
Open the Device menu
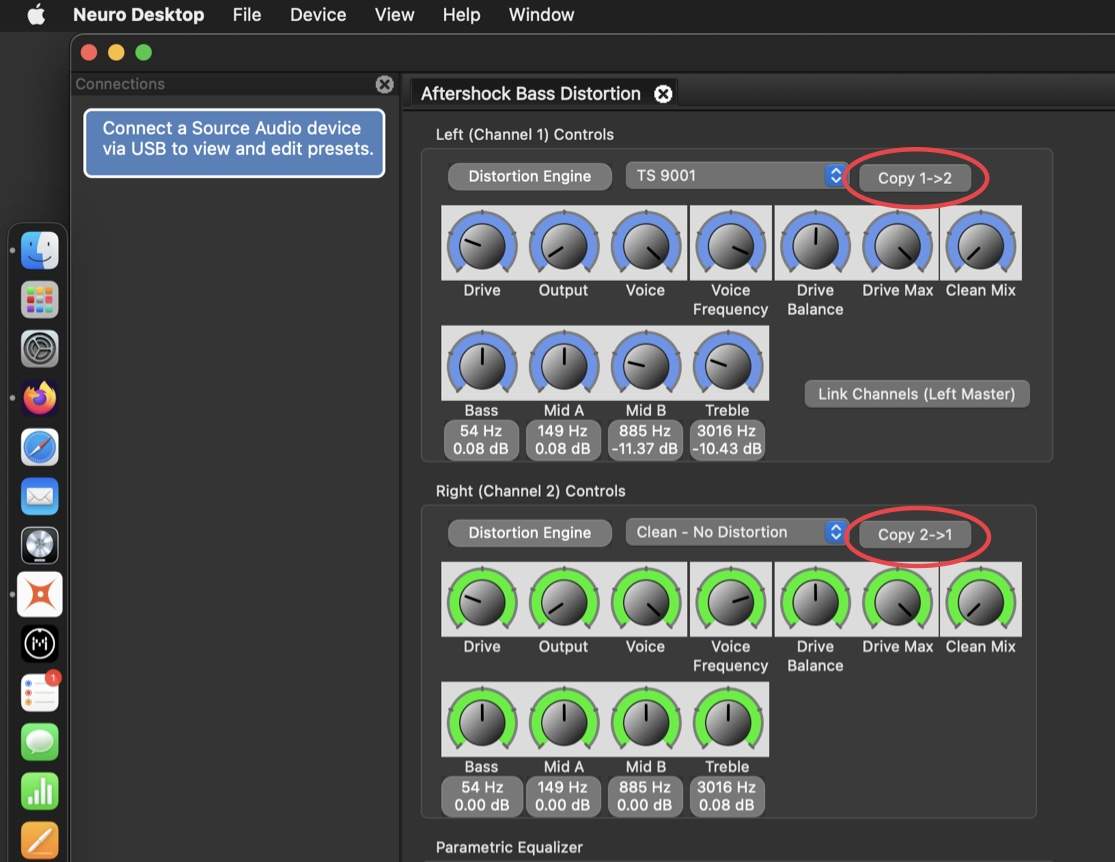click(x=318, y=14)
